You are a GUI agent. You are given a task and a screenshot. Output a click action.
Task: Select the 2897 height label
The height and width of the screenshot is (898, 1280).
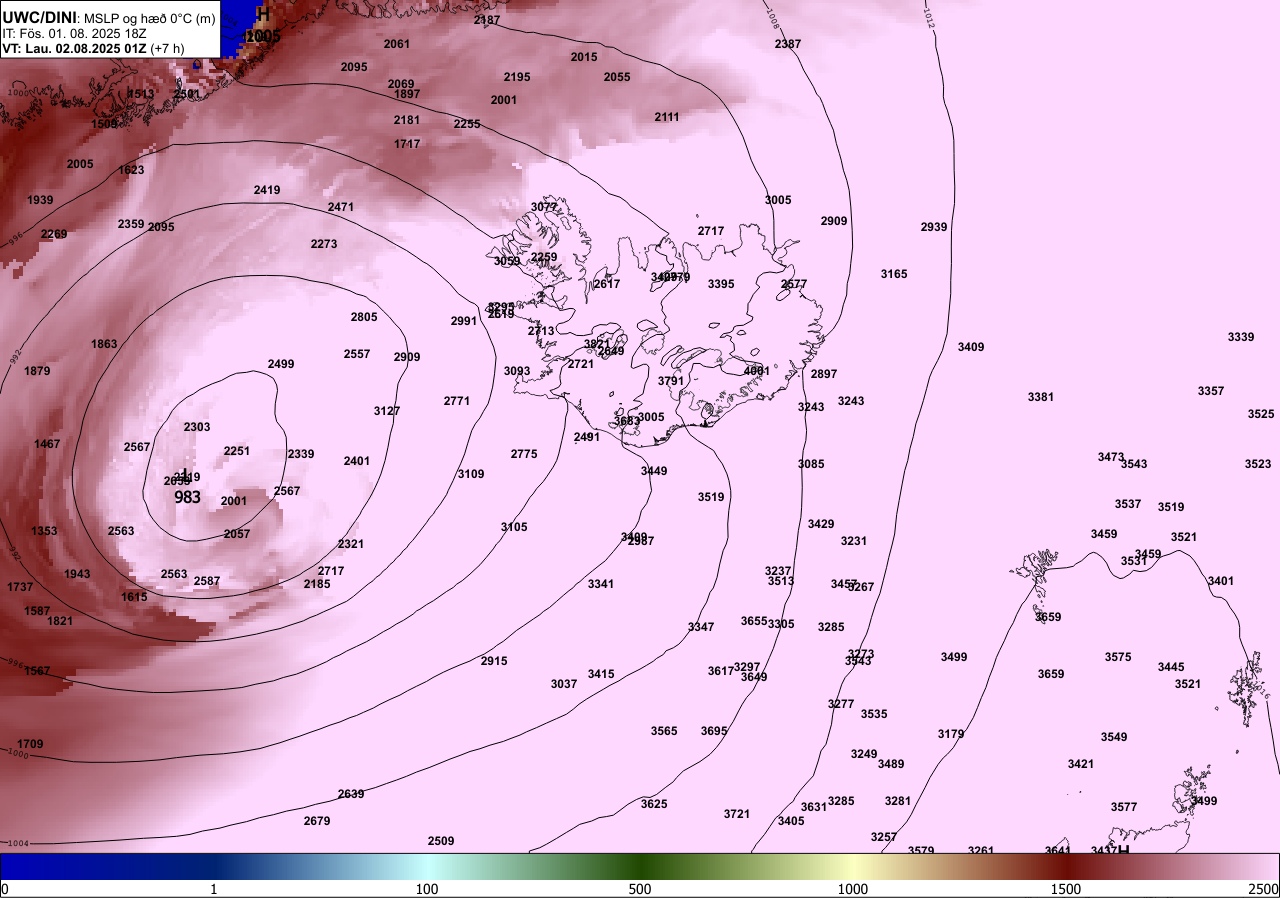click(x=824, y=374)
